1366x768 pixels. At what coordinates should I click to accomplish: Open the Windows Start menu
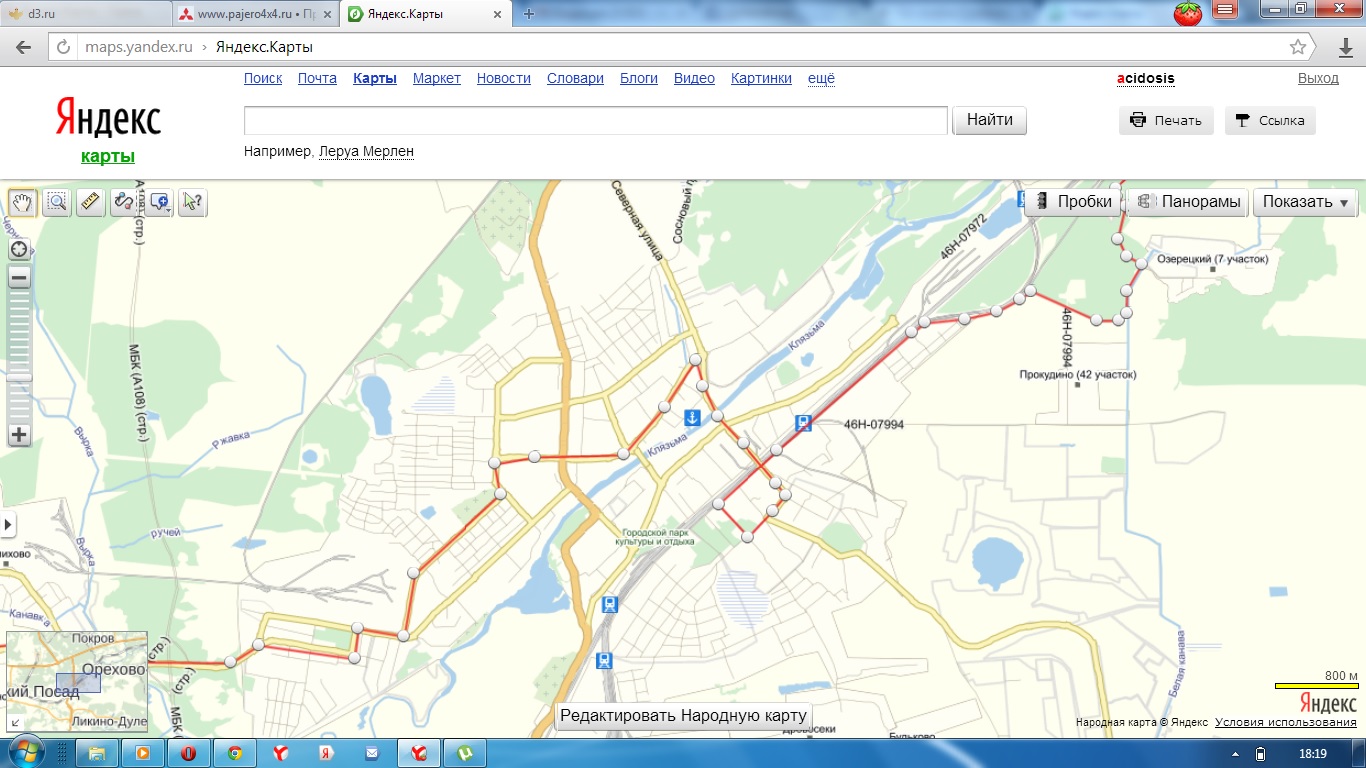click(x=24, y=751)
